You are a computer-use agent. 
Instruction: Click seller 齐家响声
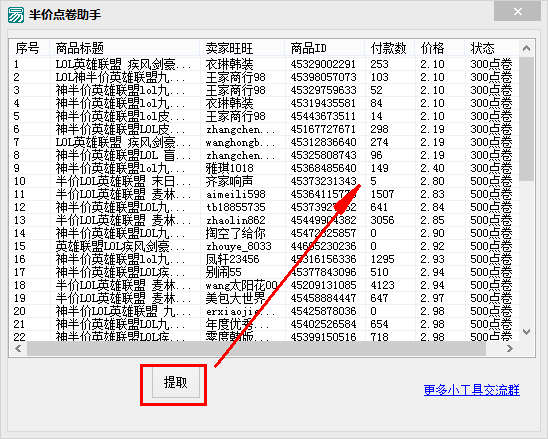click(229, 181)
